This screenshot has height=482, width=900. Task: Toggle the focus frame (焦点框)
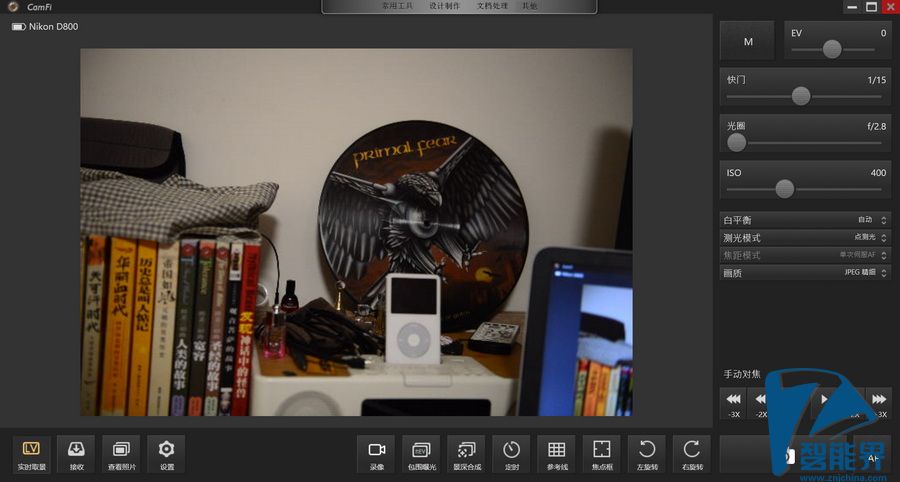click(x=602, y=454)
